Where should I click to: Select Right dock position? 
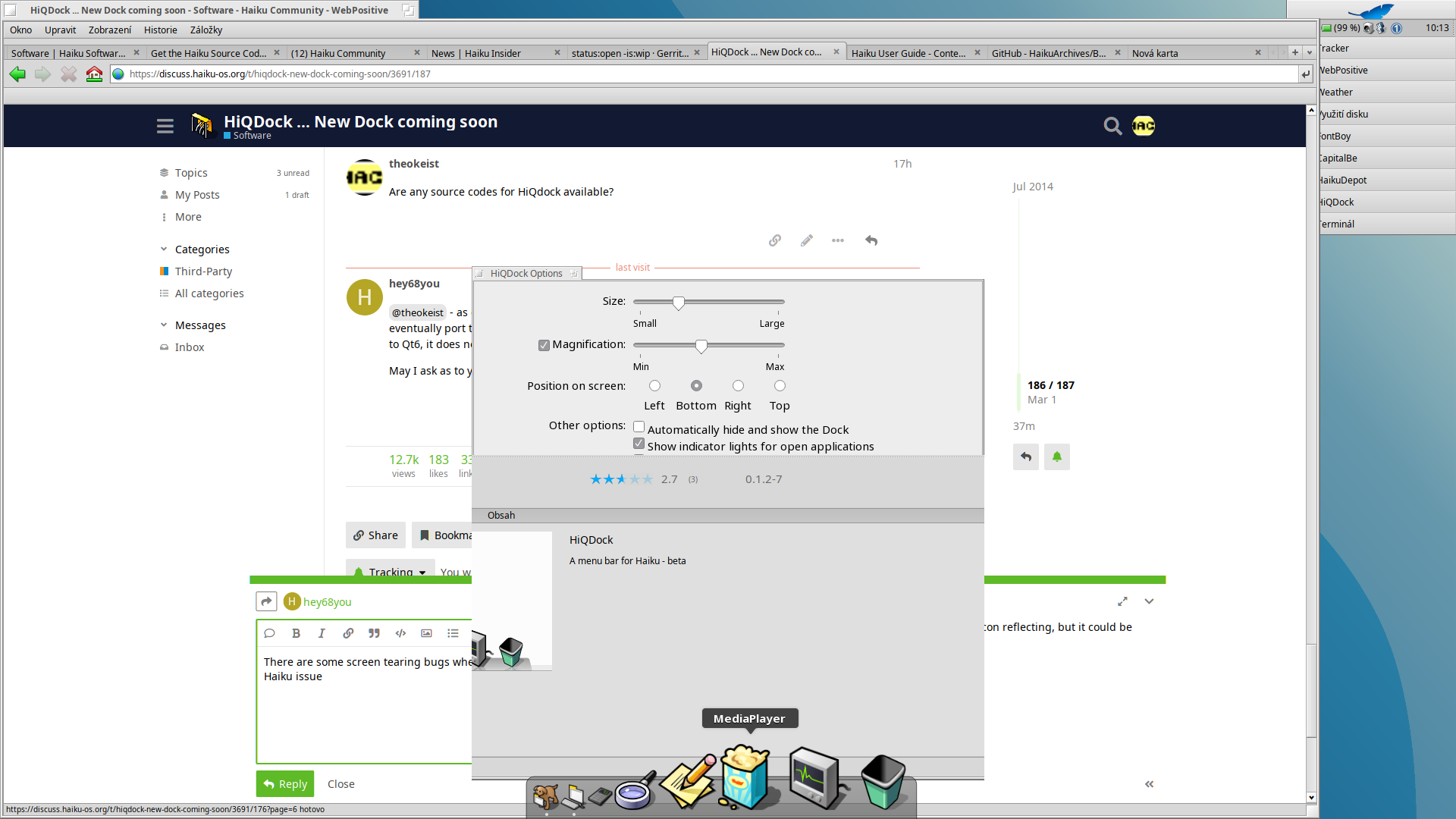click(738, 386)
